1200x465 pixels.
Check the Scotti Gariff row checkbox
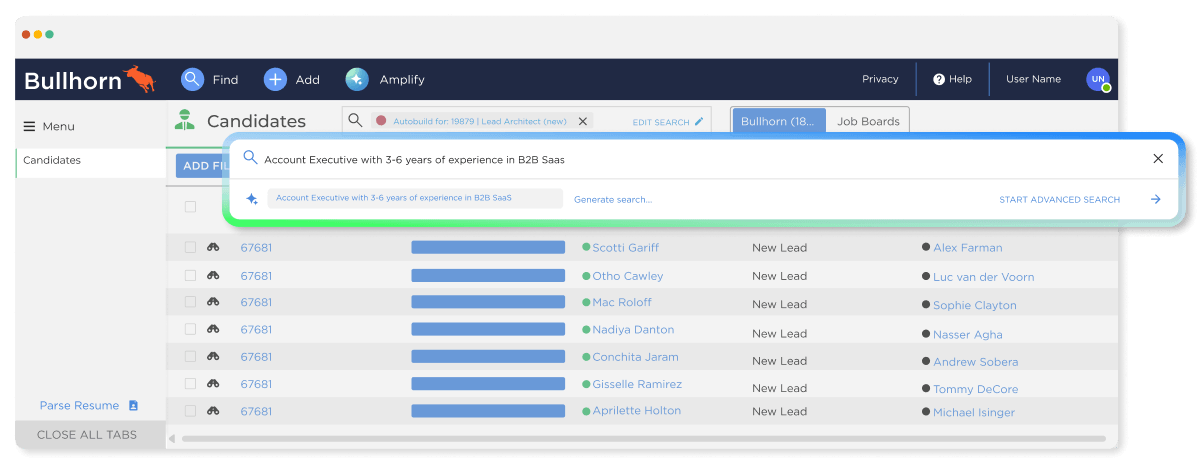coord(190,247)
